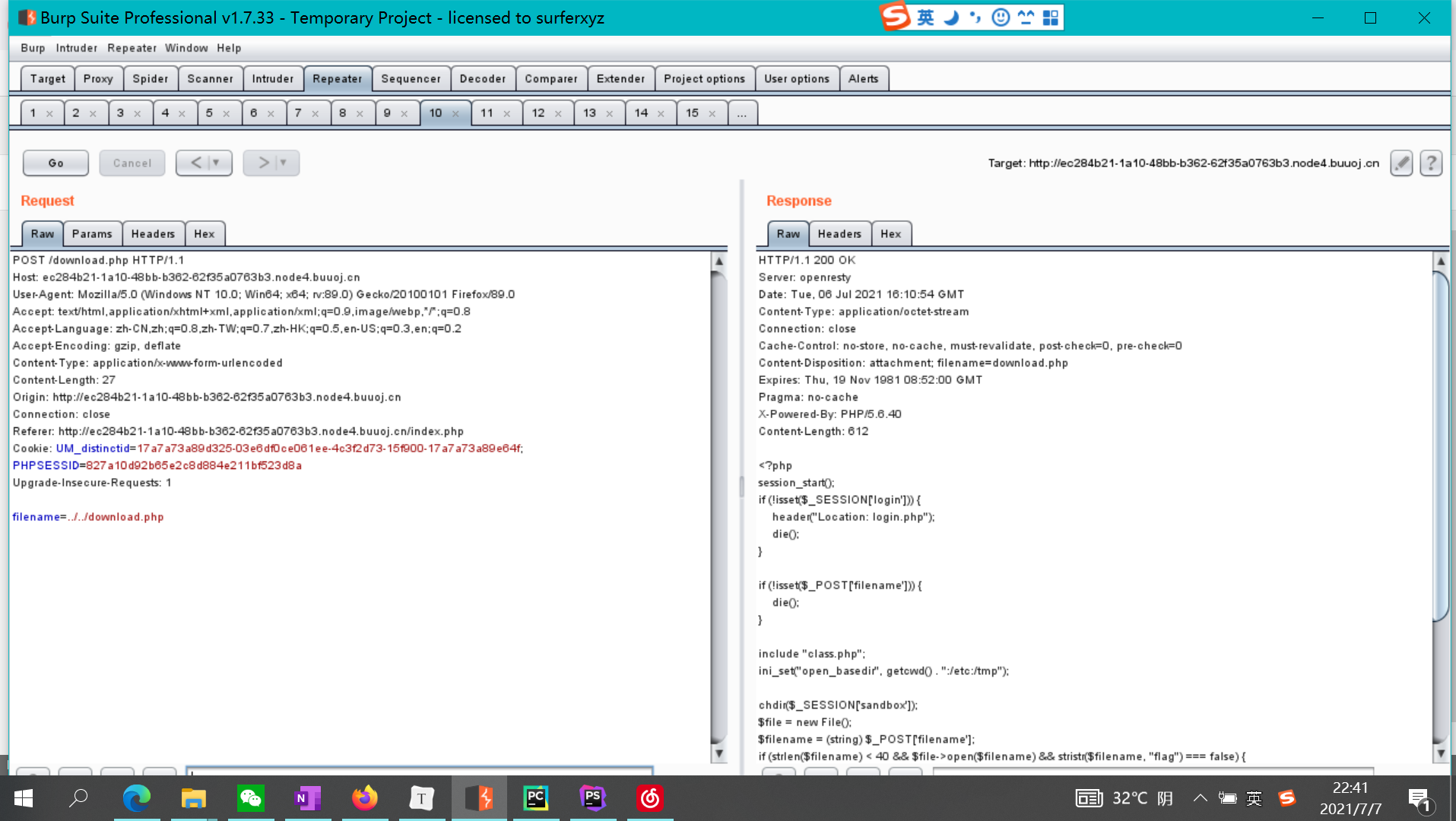
Task: Select Response Headers tab
Action: (839, 234)
